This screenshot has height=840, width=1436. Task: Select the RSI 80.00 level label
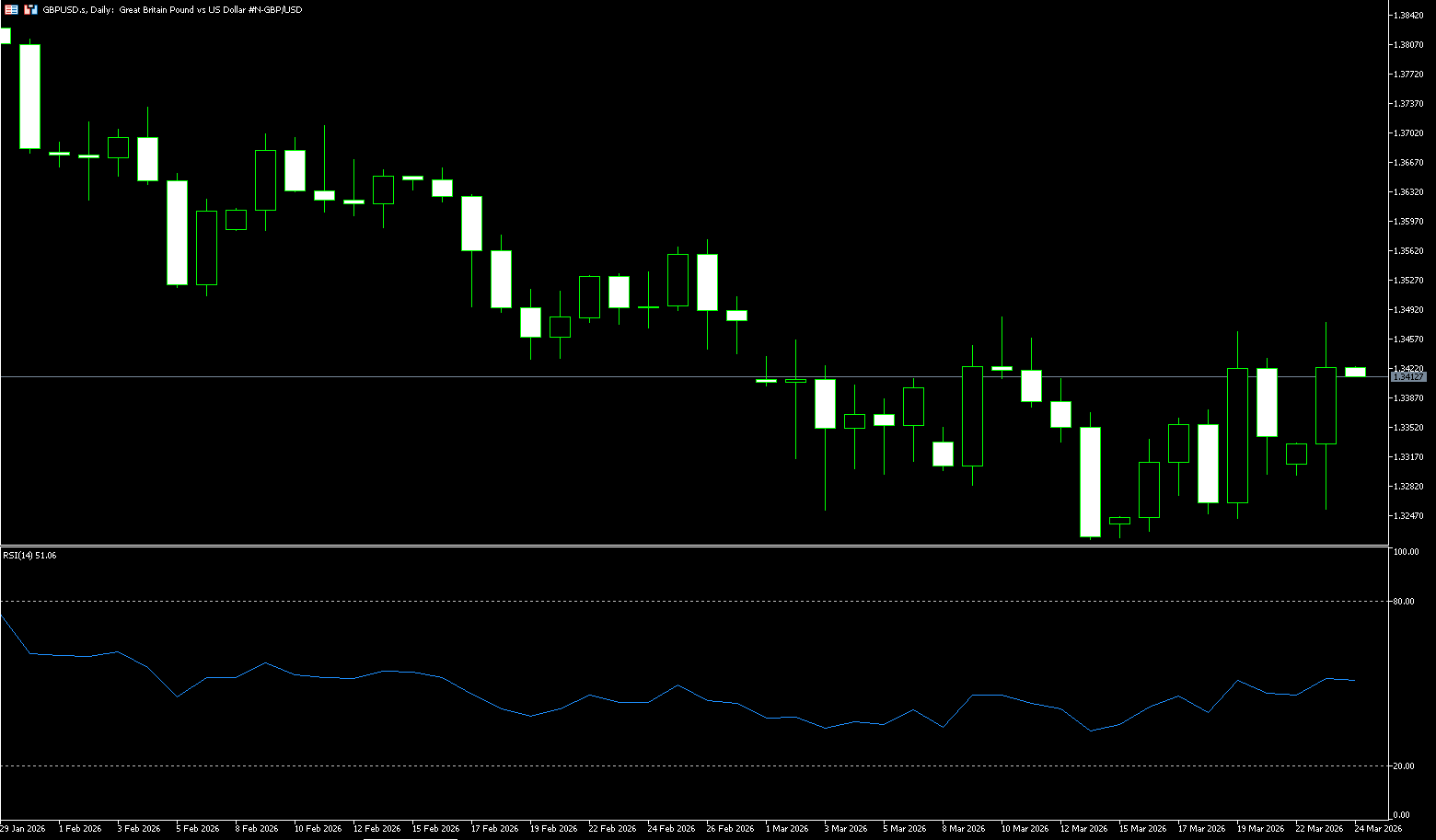point(1404,602)
